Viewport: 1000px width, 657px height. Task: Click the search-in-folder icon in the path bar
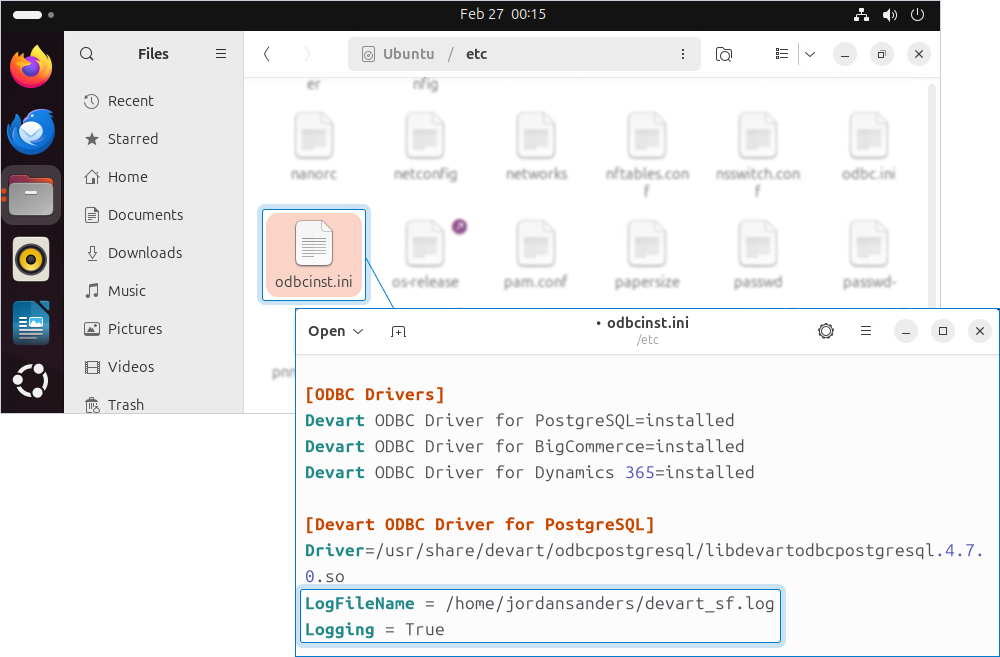(724, 54)
